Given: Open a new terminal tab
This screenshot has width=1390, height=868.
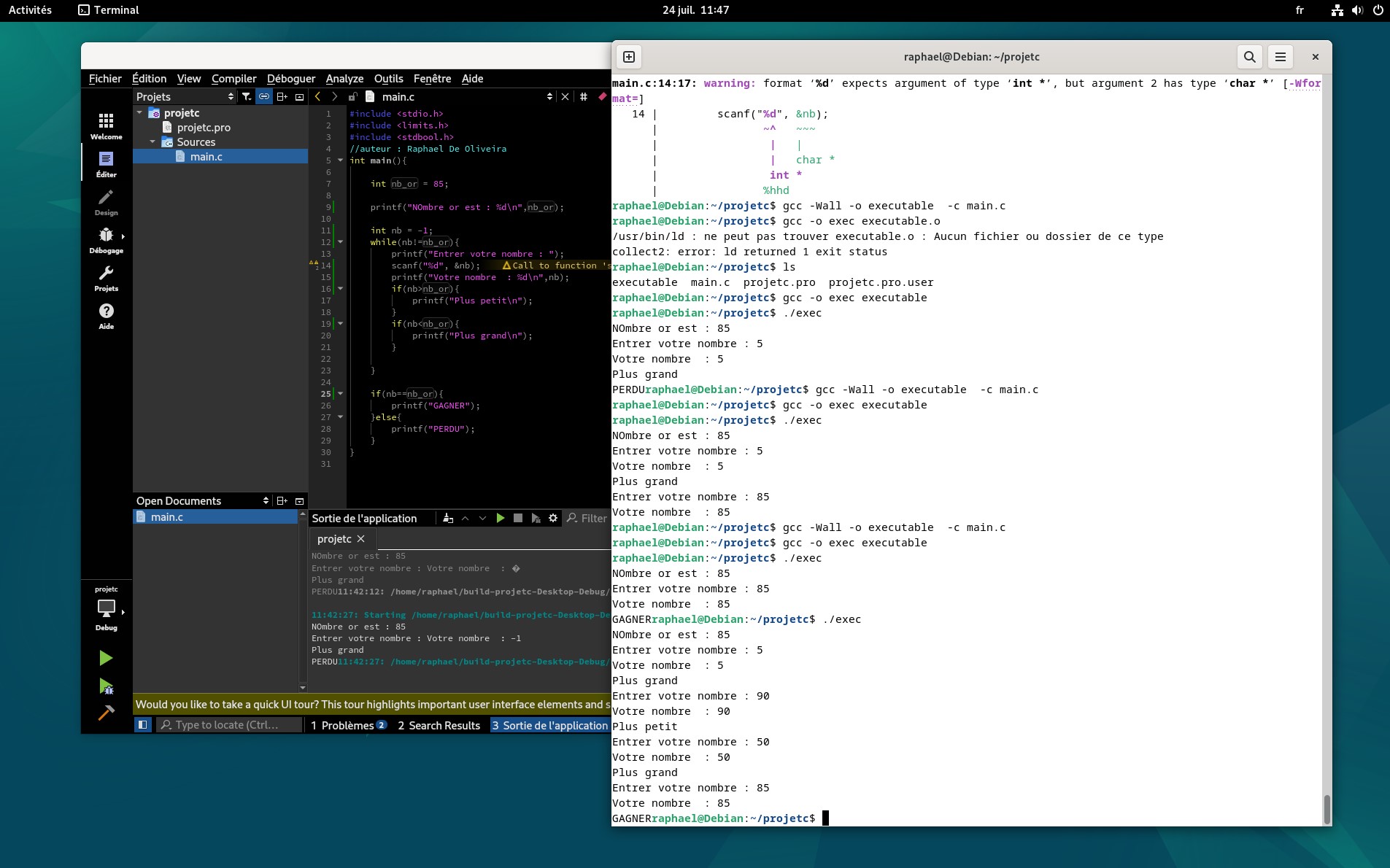Looking at the screenshot, I should pos(629,57).
